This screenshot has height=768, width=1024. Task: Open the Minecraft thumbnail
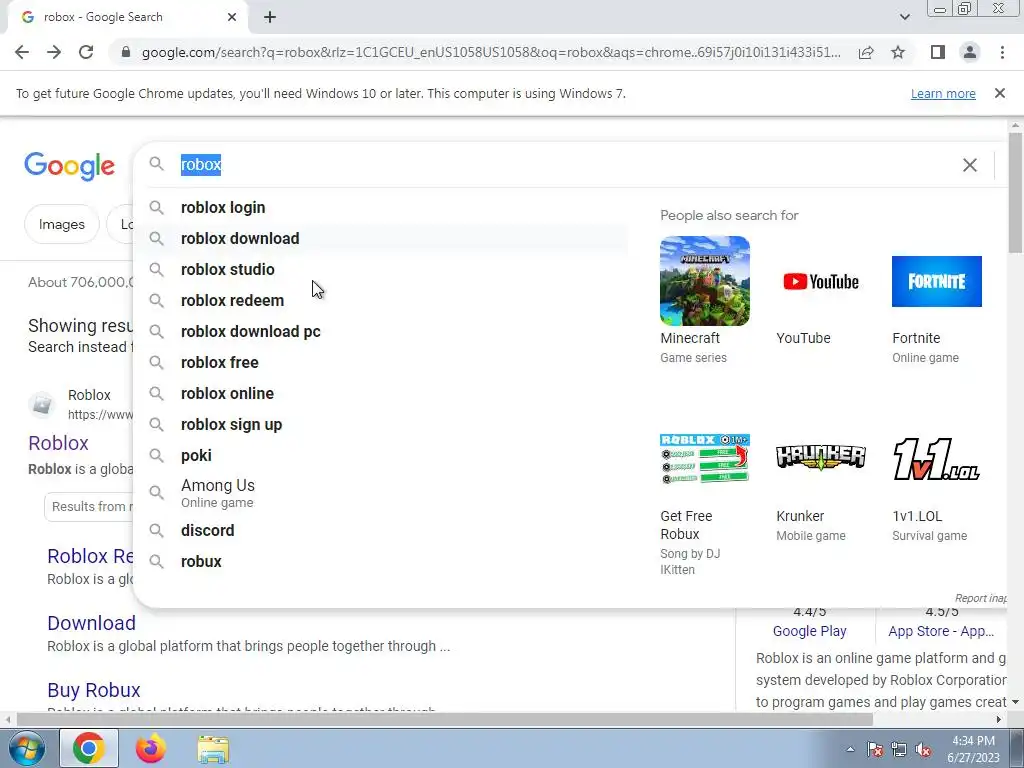[x=705, y=281]
